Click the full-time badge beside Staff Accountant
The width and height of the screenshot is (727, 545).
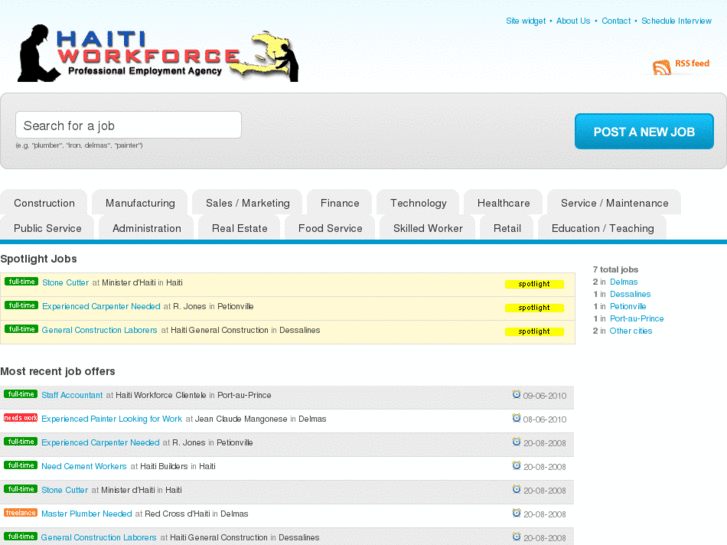21,394
